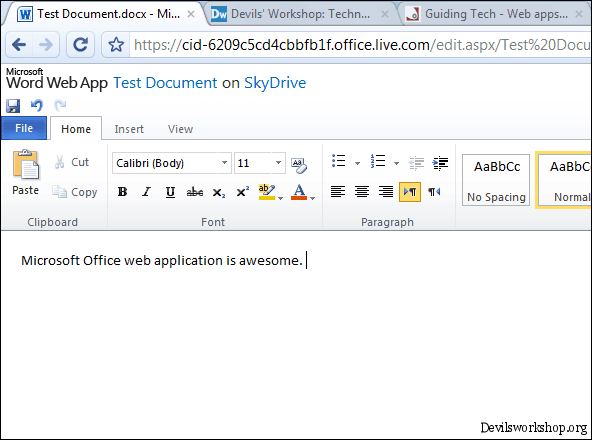Apply numbered list

pos(378,161)
